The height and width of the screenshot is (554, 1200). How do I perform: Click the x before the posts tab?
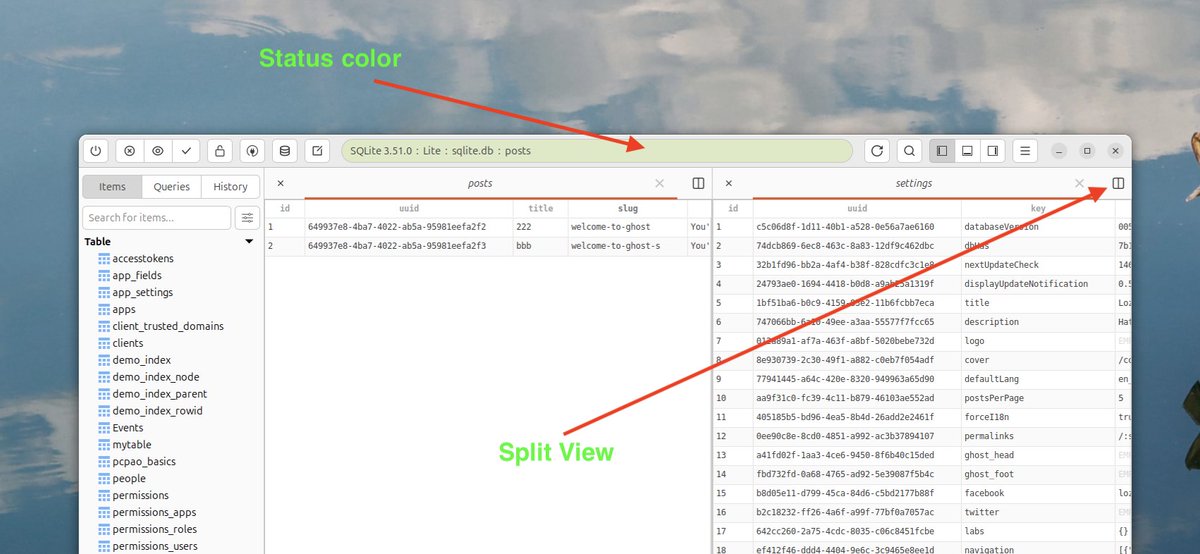[x=280, y=183]
